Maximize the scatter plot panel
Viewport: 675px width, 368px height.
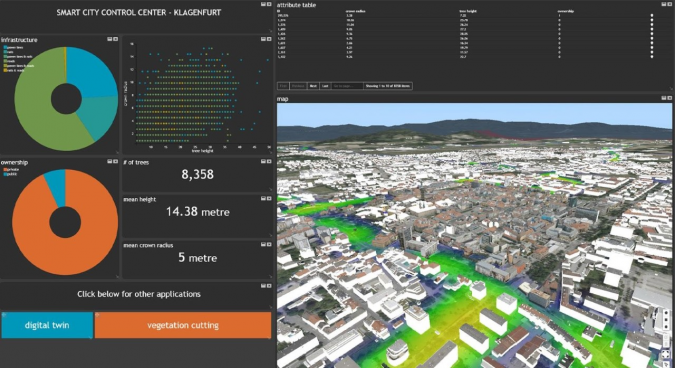(x=269, y=39)
